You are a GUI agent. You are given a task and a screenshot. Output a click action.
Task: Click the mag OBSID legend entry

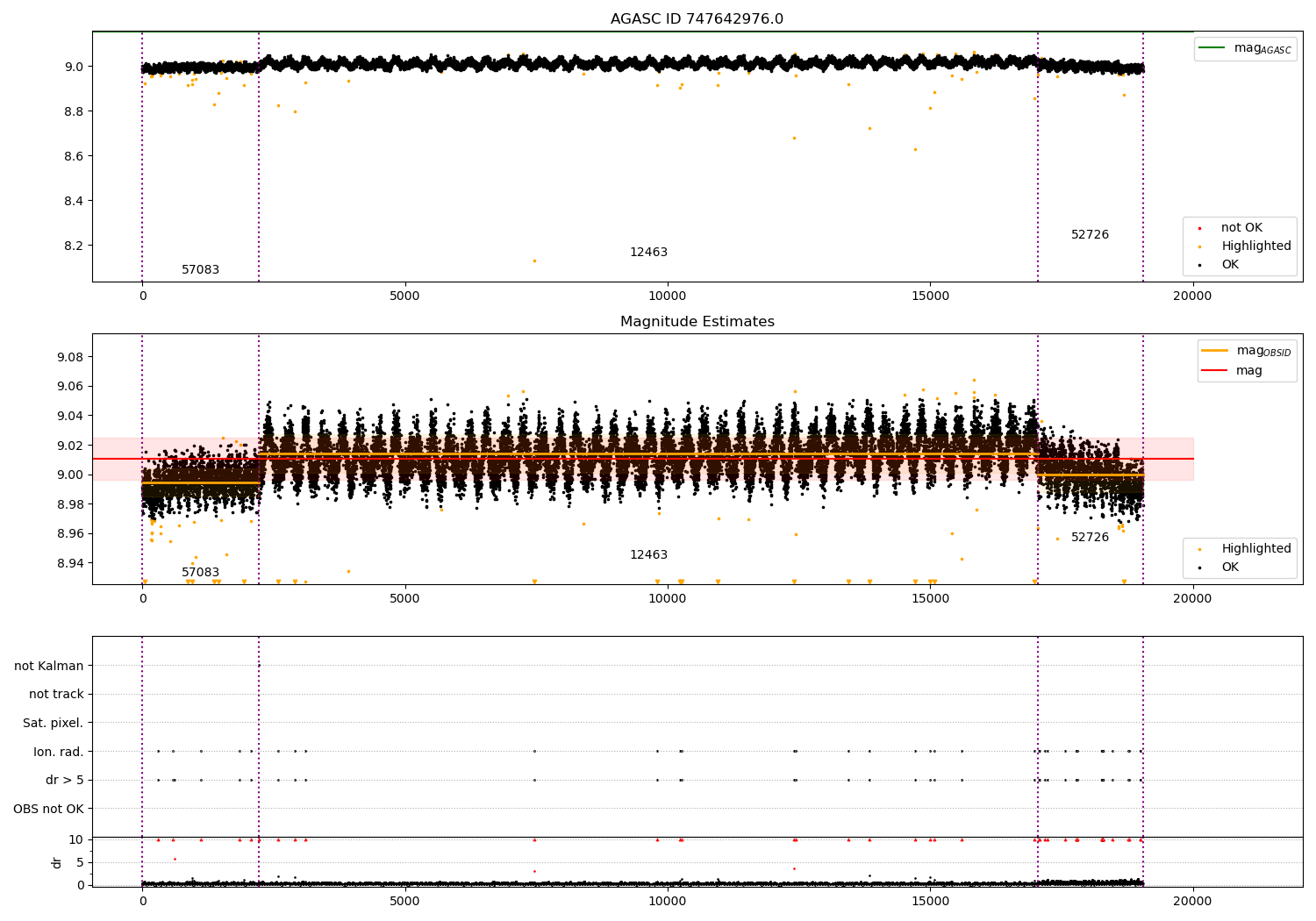(x=1263, y=351)
